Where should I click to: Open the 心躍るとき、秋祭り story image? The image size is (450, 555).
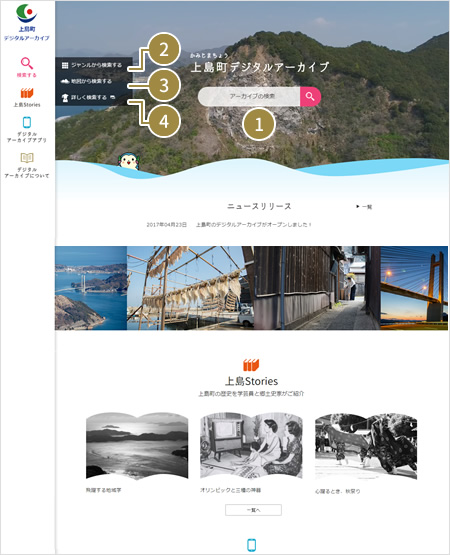pos(366,446)
